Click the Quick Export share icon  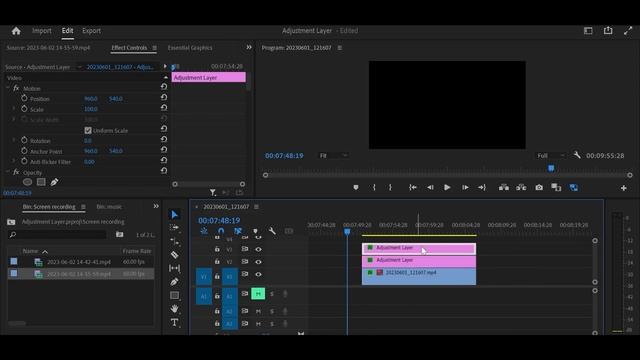[x=608, y=31]
